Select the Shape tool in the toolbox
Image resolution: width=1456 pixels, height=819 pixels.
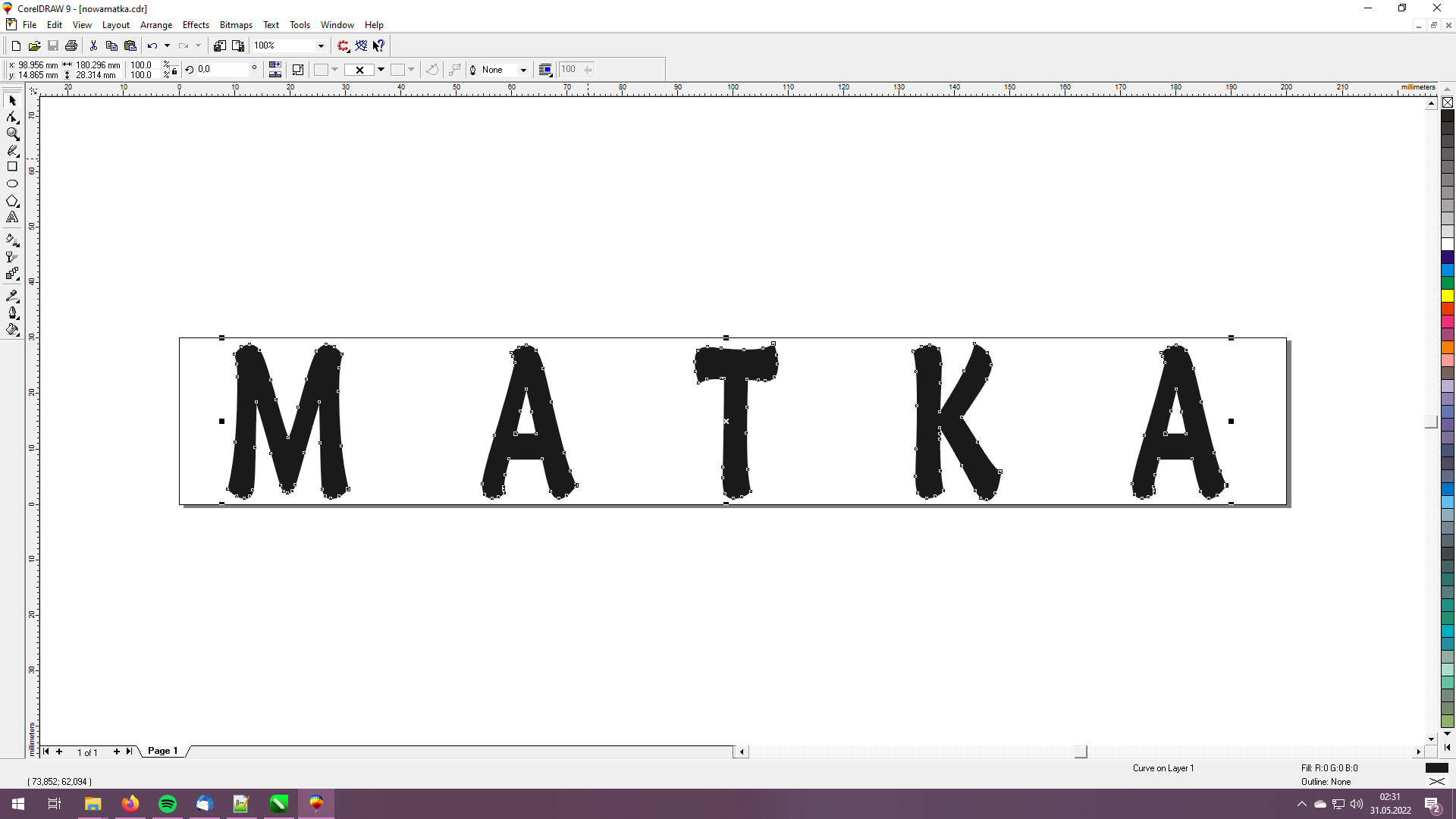point(12,118)
